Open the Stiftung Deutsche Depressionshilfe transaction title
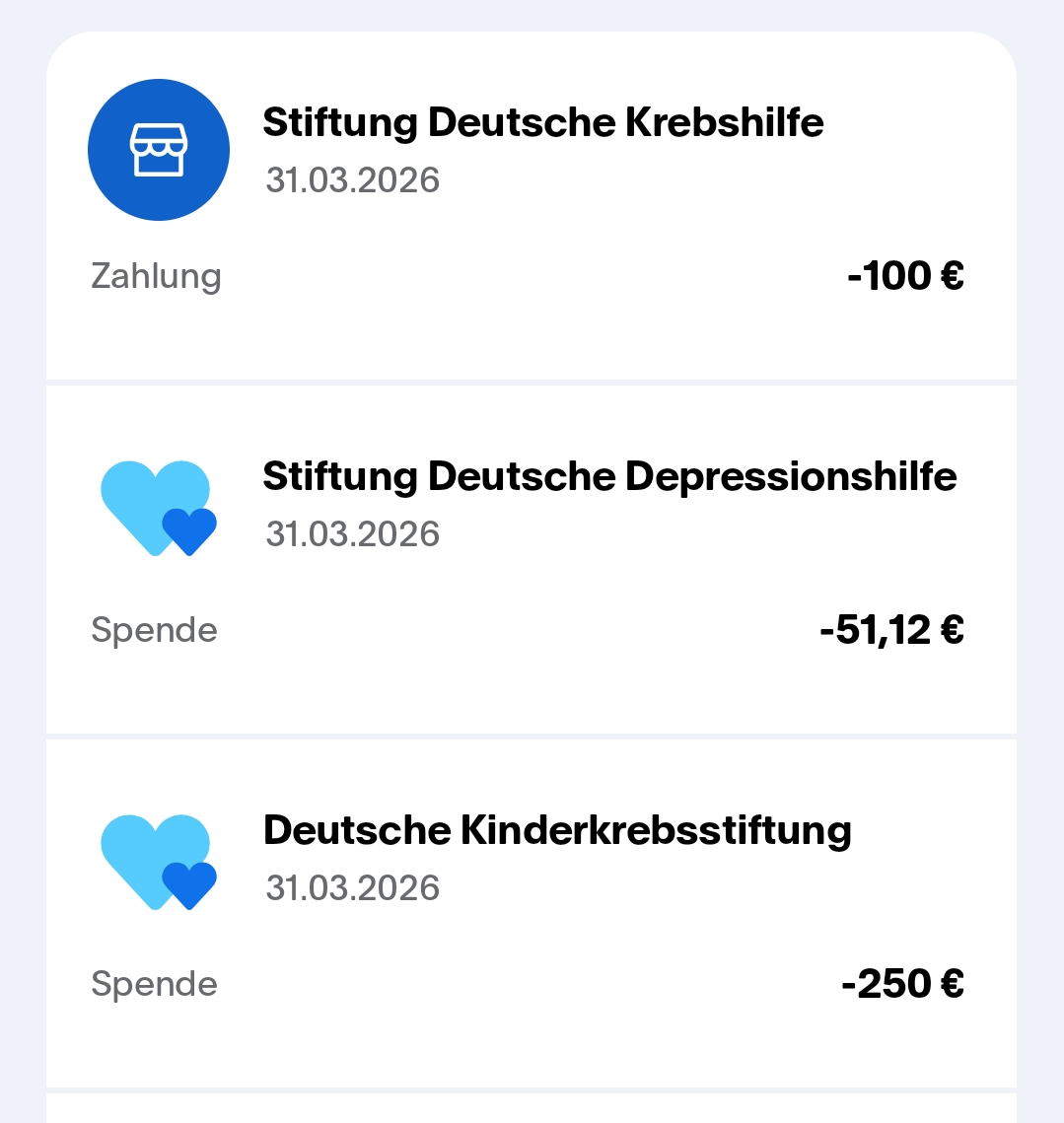 point(609,476)
